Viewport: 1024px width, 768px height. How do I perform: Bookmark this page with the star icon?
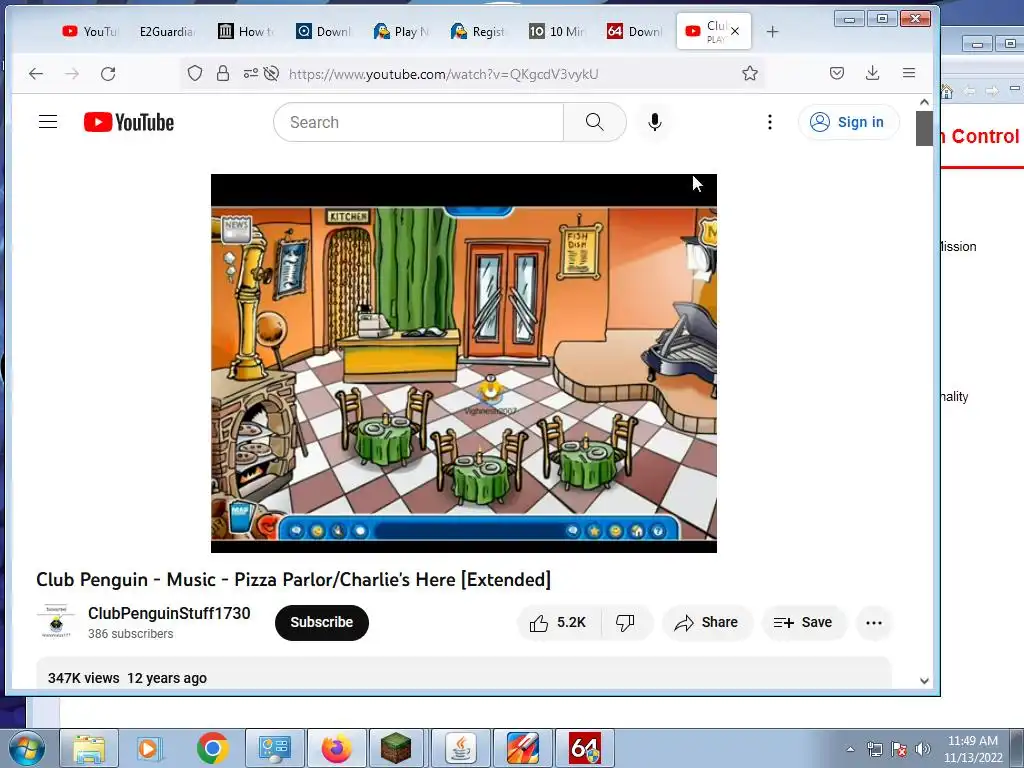[750, 73]
